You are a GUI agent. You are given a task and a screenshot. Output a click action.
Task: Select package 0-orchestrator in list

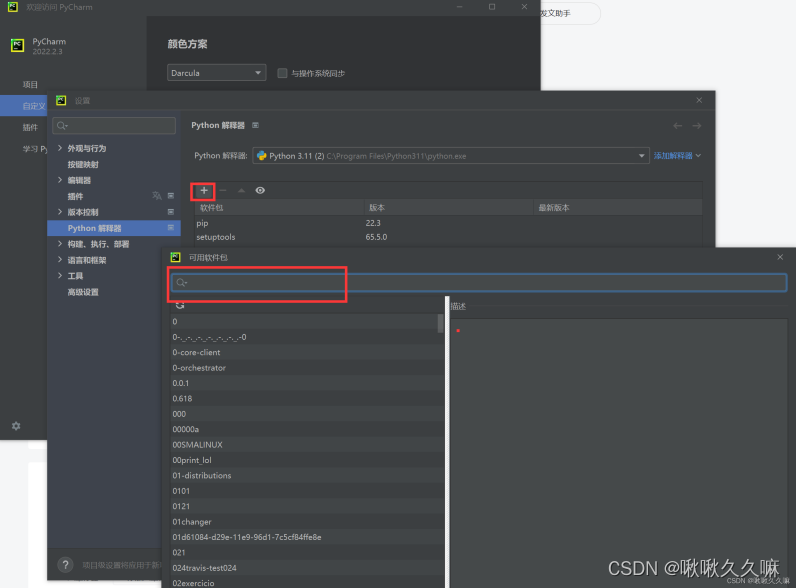click(307, 368)
